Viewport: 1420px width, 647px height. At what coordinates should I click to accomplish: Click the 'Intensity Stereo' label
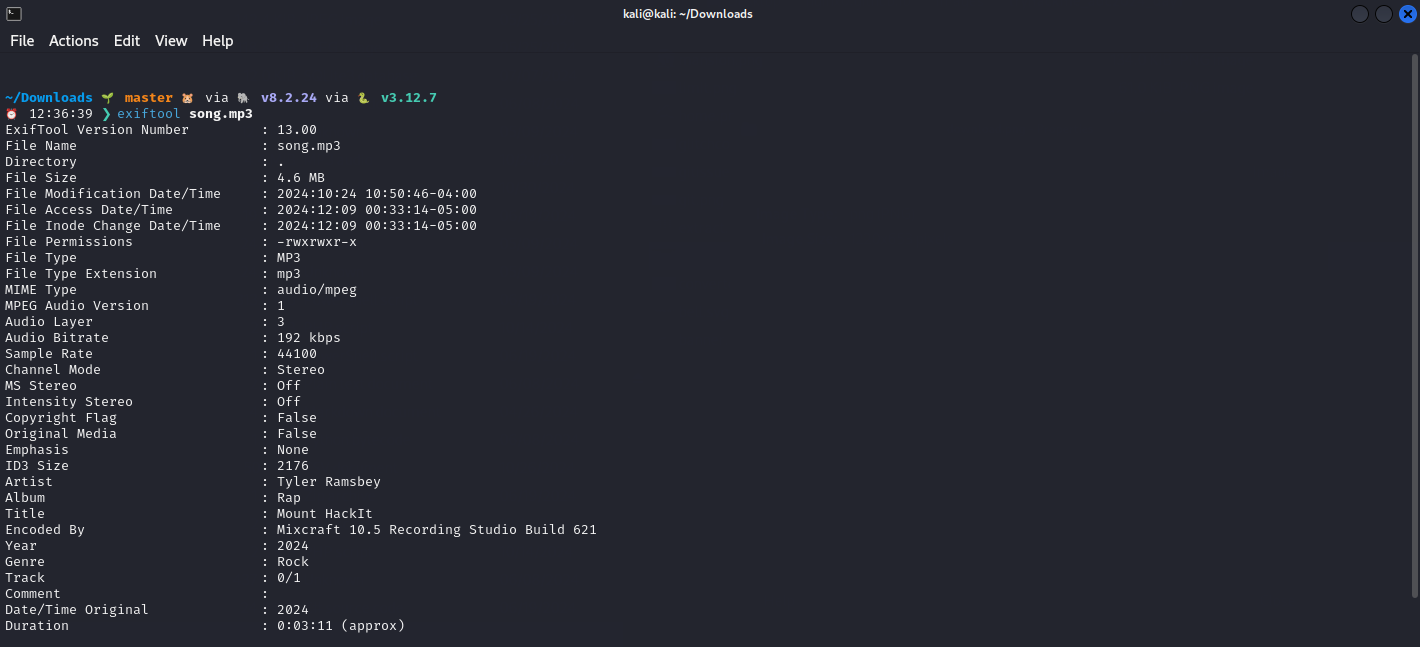coord(69,402)
